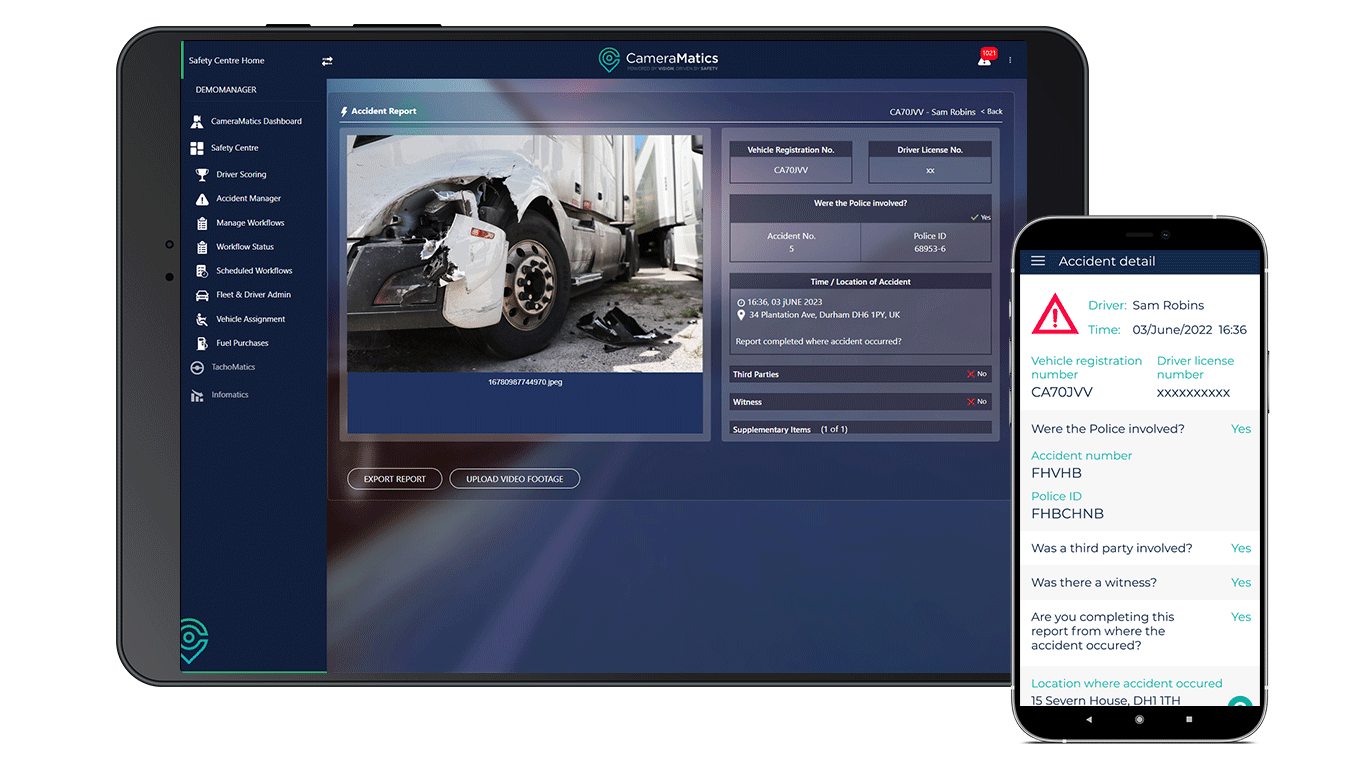Expand the Witness section
Image resolution: width=1366 pixels, height=768 pixels.
pyautogui.click(x=861, y=402)
